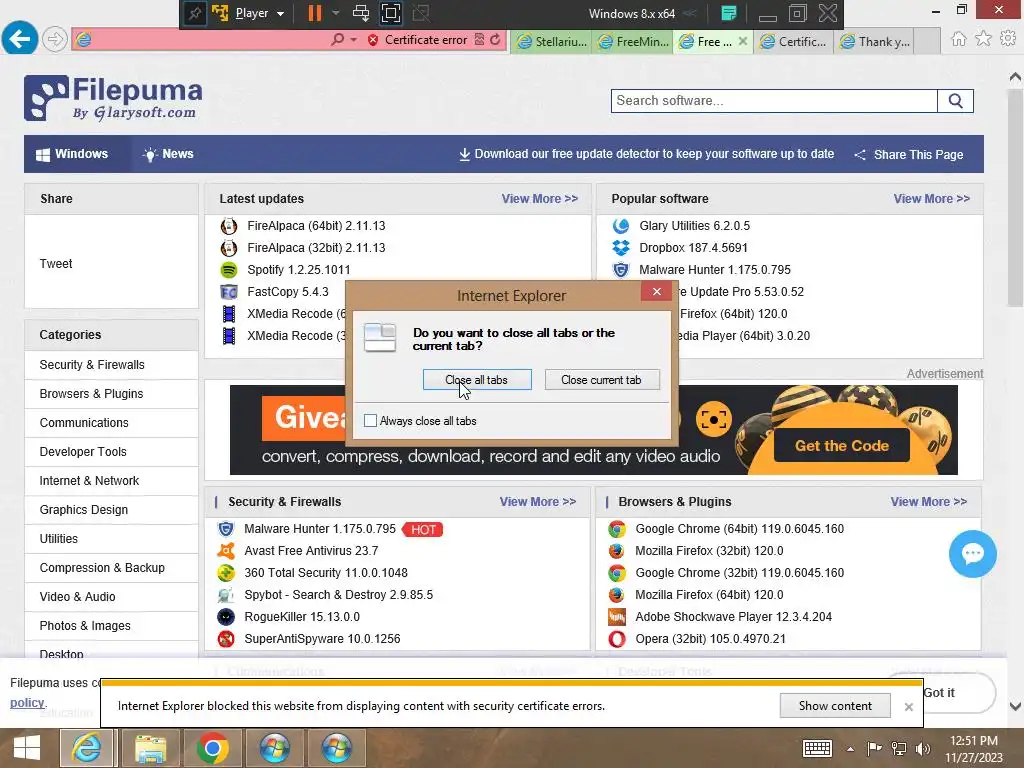
Task: Open Google Chrome from taskbar
Action: [212, 748]
